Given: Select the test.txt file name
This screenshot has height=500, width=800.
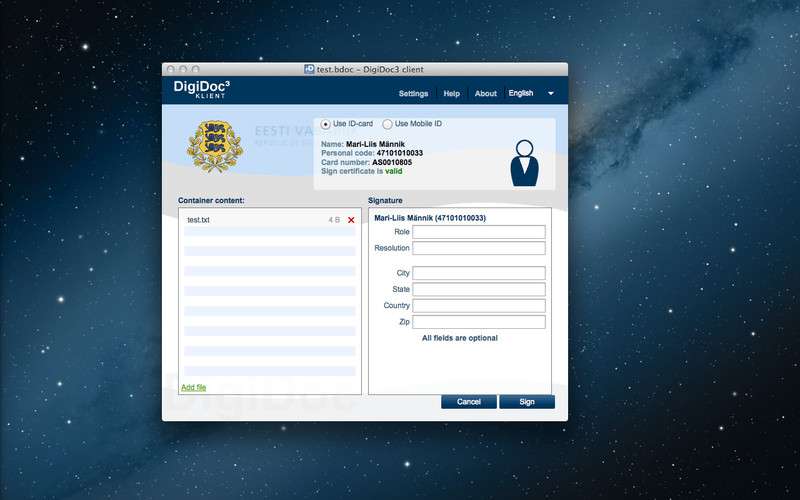Looking at the screenshot, I should (198, 220).
